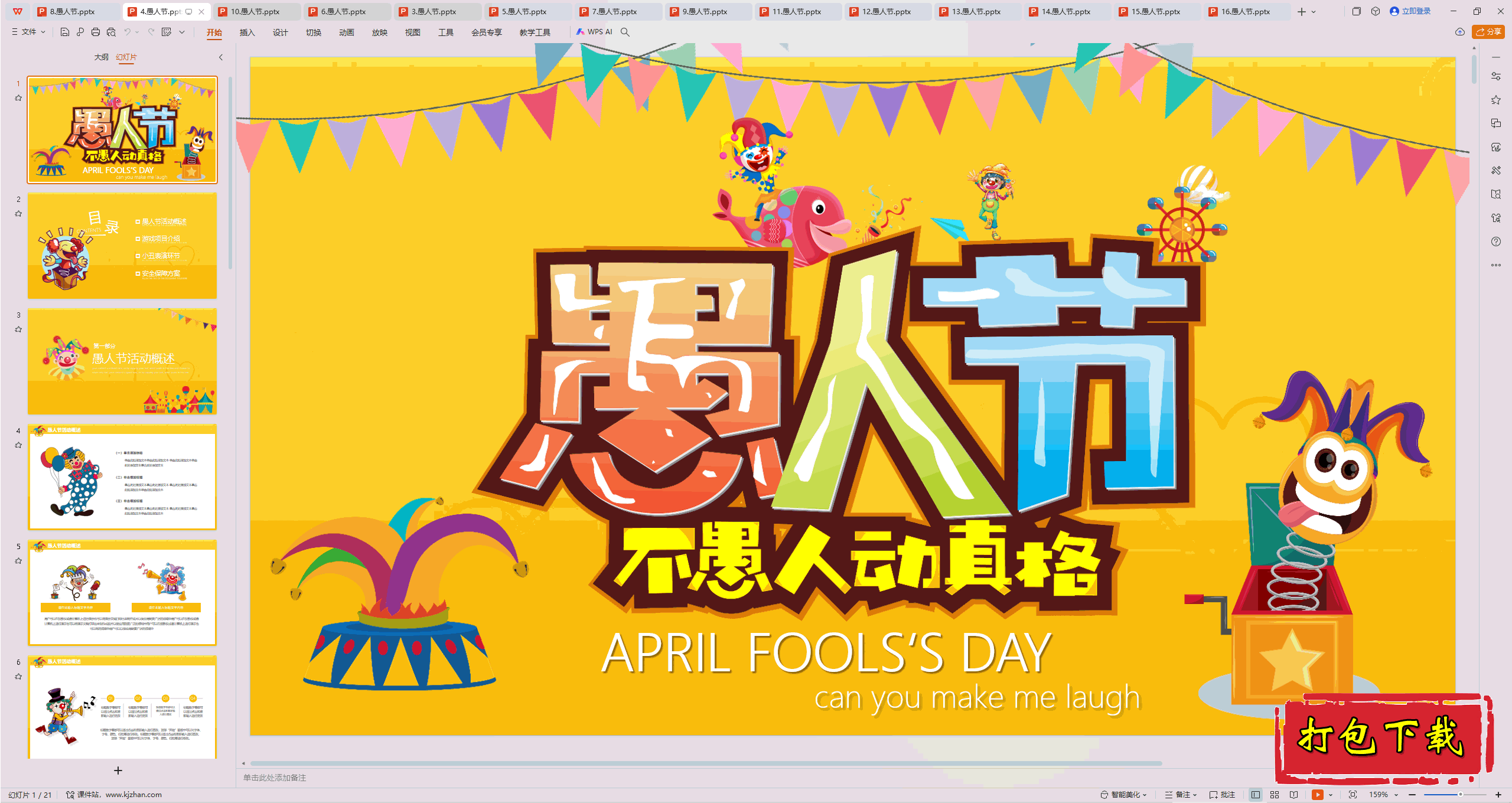The width and height of the screenshot is (1512, 803).
Task: Toggle the star marker on slide 6
Action: tap(18, 677)
